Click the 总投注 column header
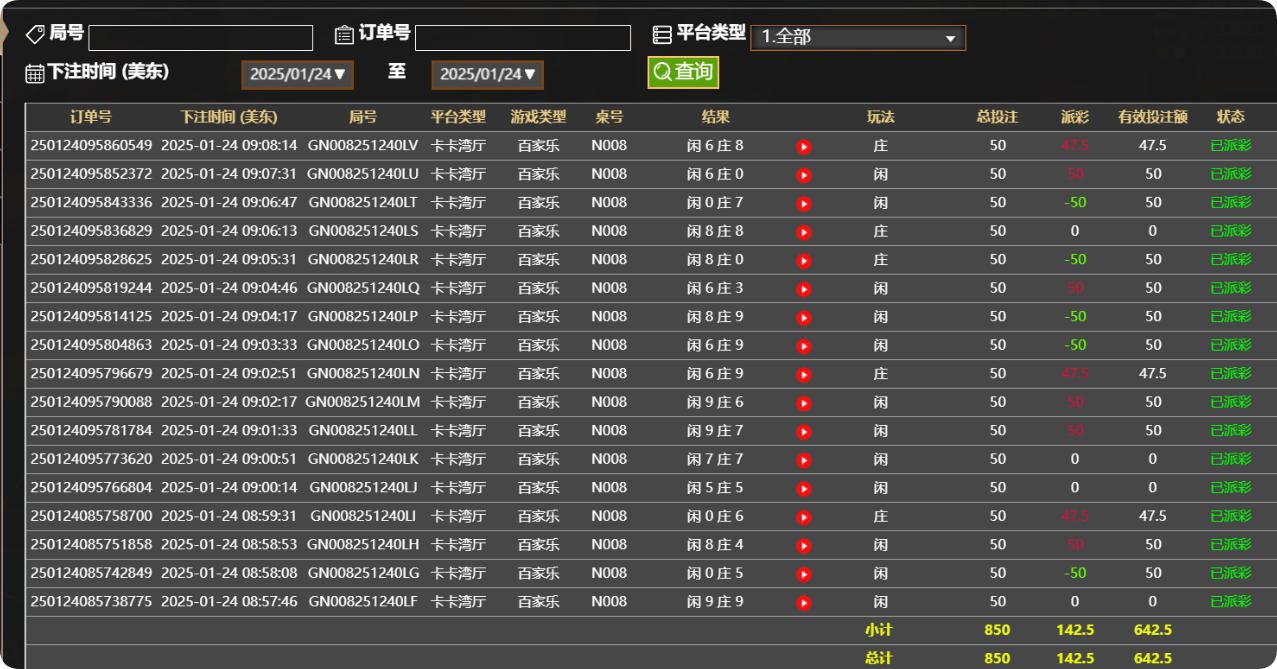Image resolution: width=1277 pixels, height=669 pixels. [x=997, y=117]
